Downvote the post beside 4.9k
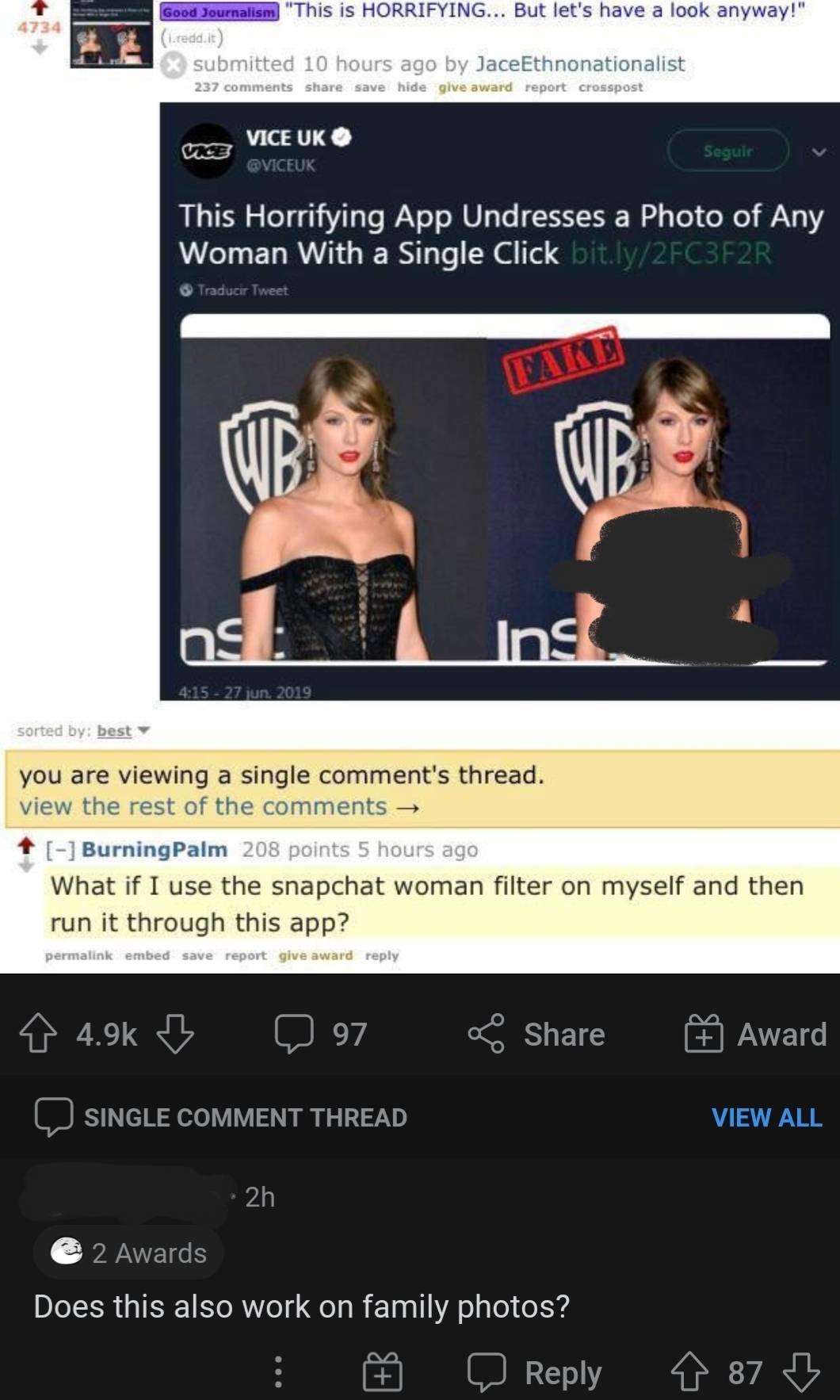 click(175, 1034)
